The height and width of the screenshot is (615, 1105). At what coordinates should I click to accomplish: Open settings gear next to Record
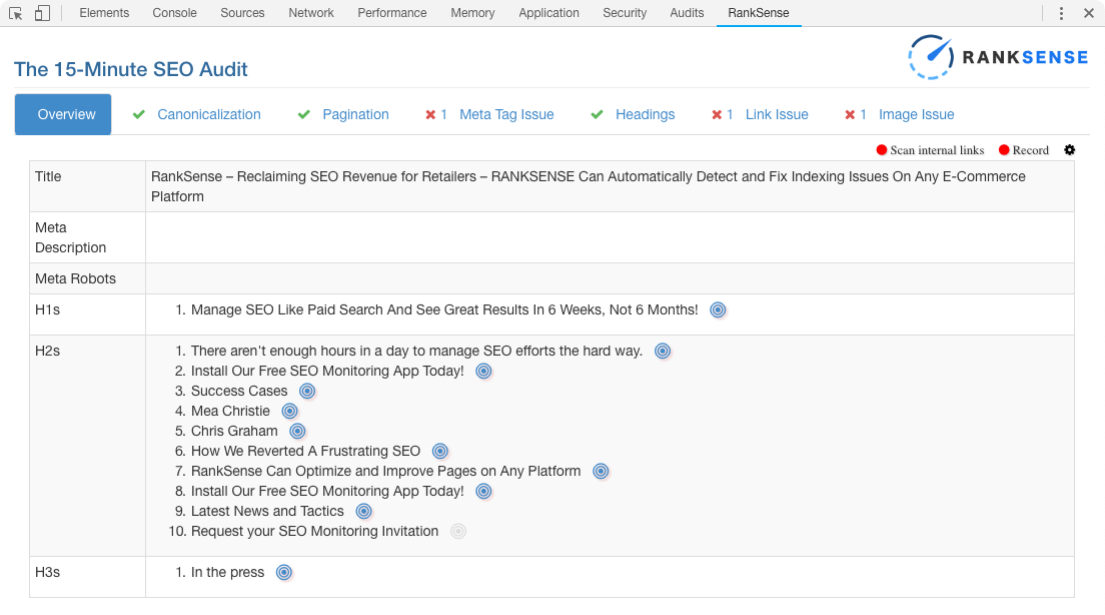1070,150
